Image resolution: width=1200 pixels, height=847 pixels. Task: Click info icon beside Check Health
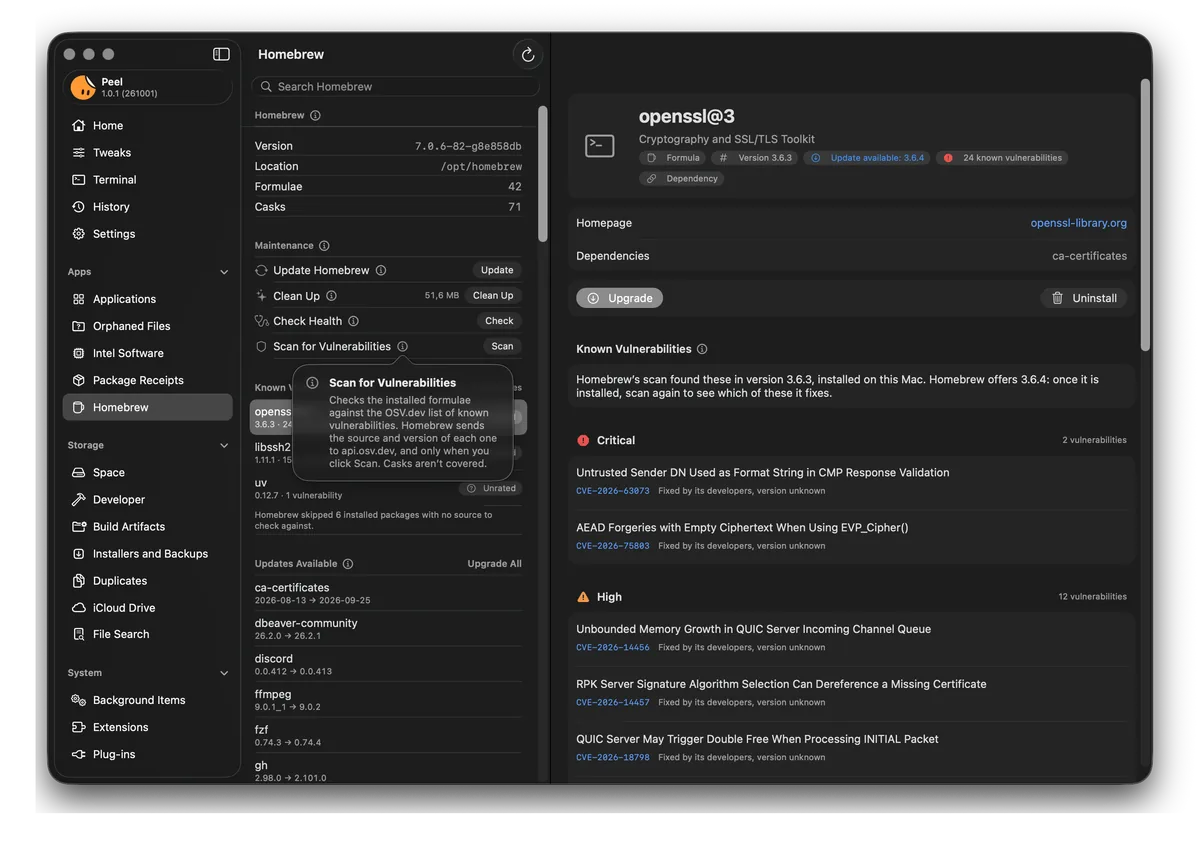[x=353, y=321]
